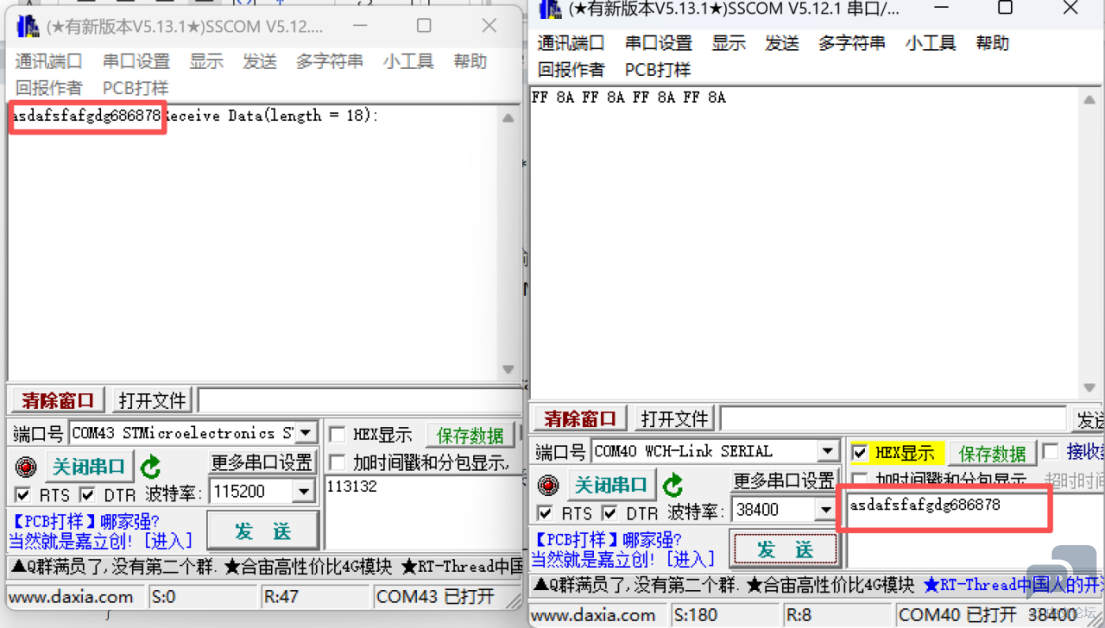Click 'R:47' counter in left status bar
The height and width of the screenshot is (628, 1105).
click(282, 597)
